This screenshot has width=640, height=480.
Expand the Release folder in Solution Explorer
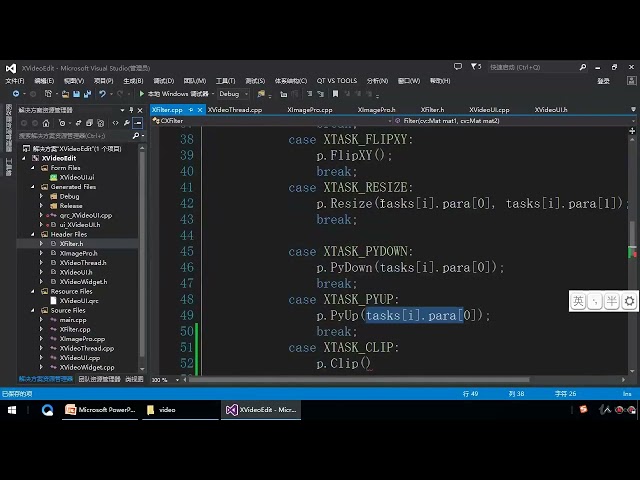pos(41,206)
